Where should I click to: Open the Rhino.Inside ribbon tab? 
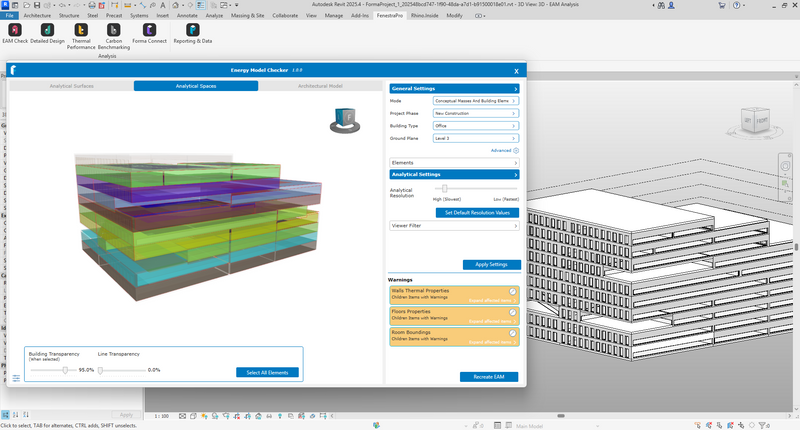point(424,16)
